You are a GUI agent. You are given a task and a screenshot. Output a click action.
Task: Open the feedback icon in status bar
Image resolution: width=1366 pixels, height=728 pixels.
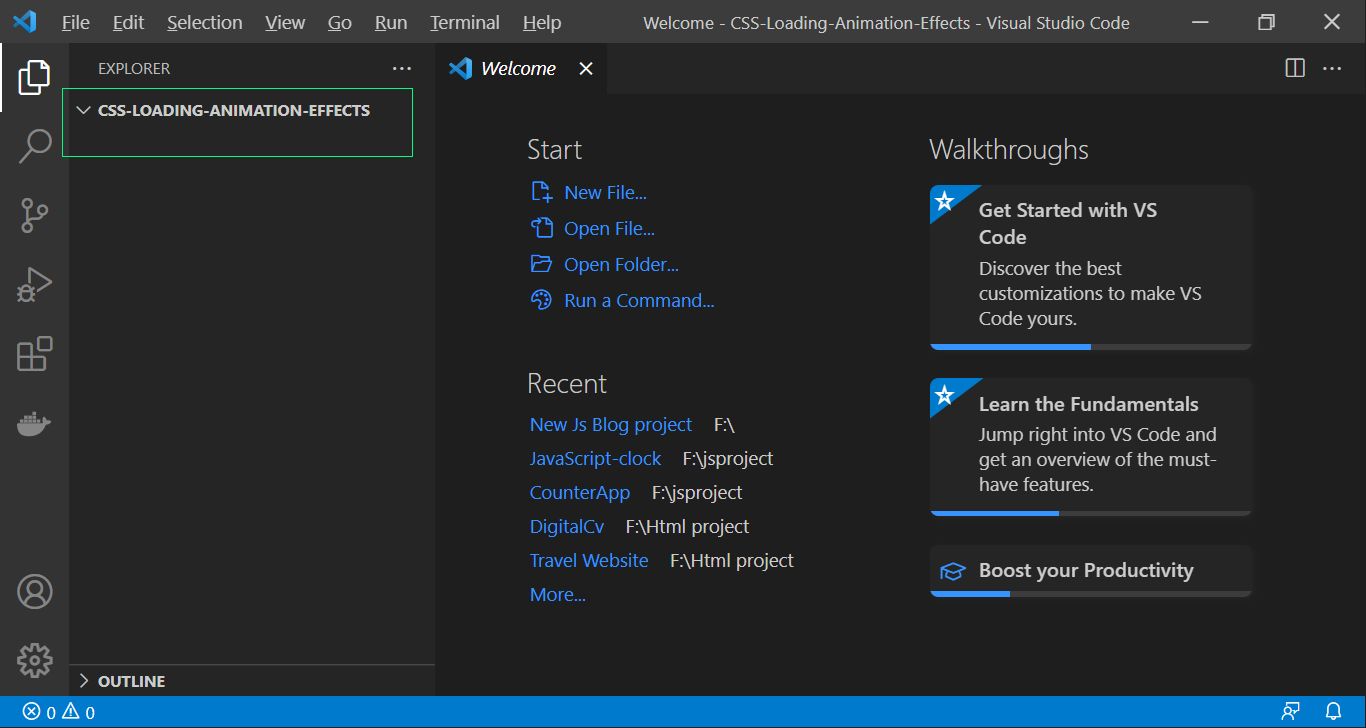click(1291, 712)
